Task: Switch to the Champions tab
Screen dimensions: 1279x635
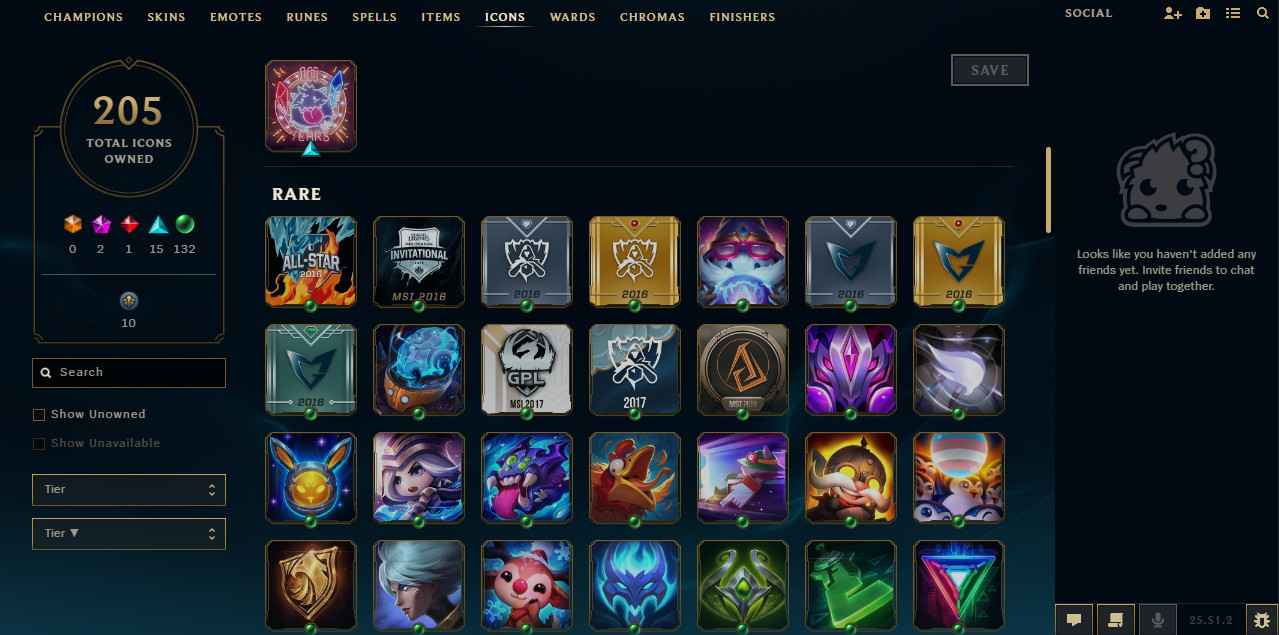Action: 84,17
